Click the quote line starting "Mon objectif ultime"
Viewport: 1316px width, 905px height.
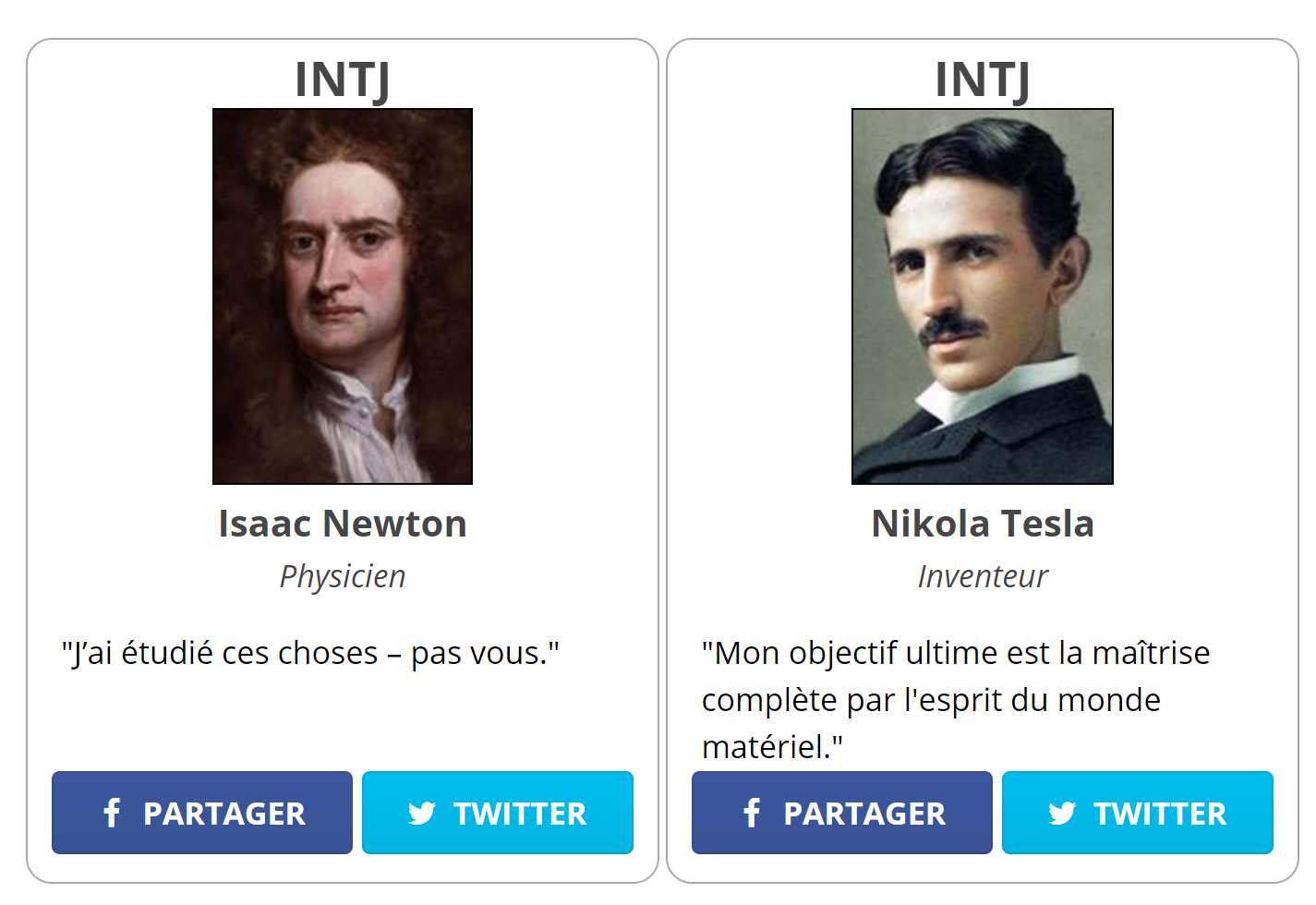(956, 653)
